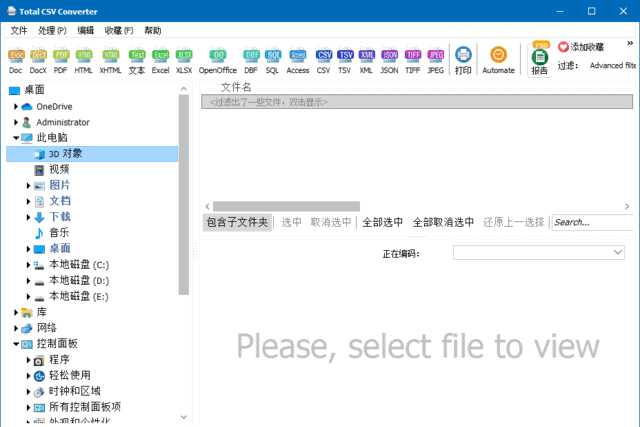640x427 pixels.
Task: Focus the Search... input field
Action: point(592,222)
